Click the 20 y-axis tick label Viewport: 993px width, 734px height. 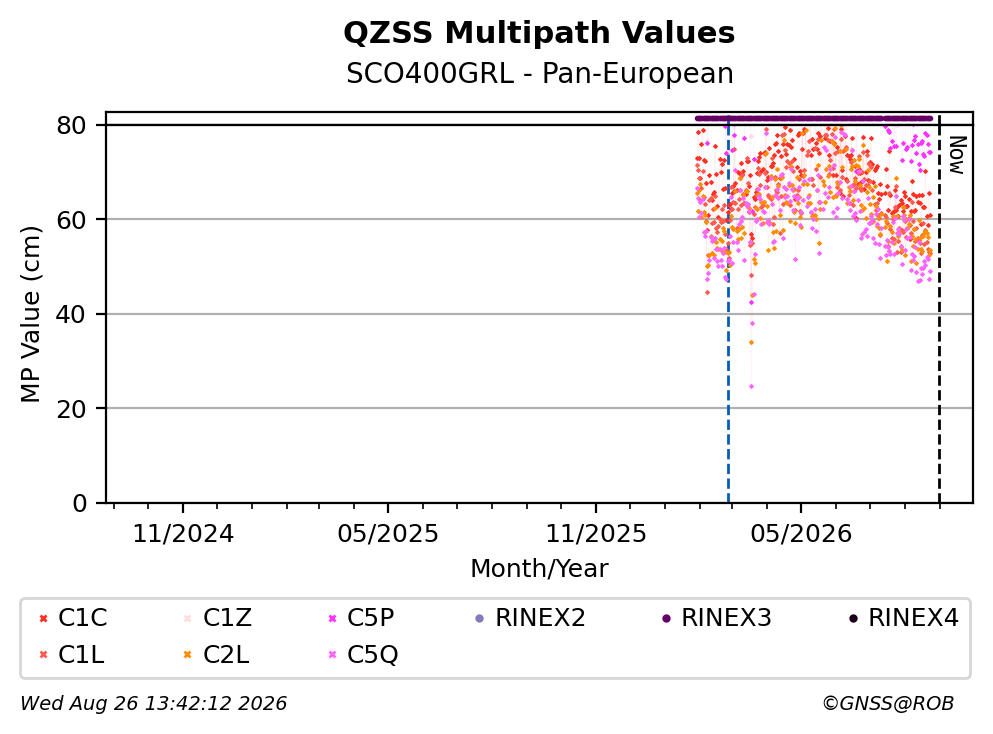tap(72, 408)
